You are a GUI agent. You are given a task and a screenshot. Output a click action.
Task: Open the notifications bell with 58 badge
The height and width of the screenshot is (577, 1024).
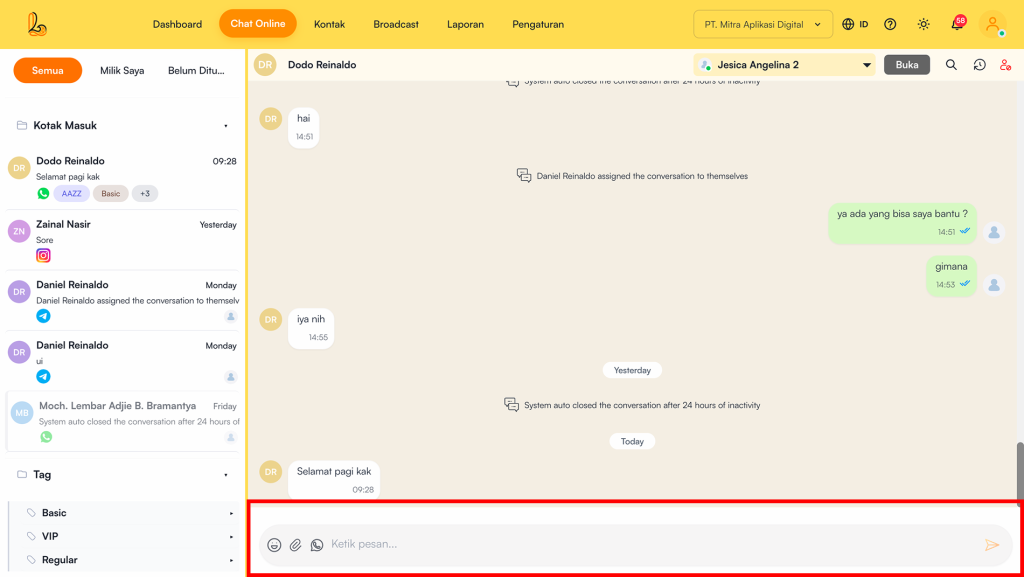(x=956, y=24)
